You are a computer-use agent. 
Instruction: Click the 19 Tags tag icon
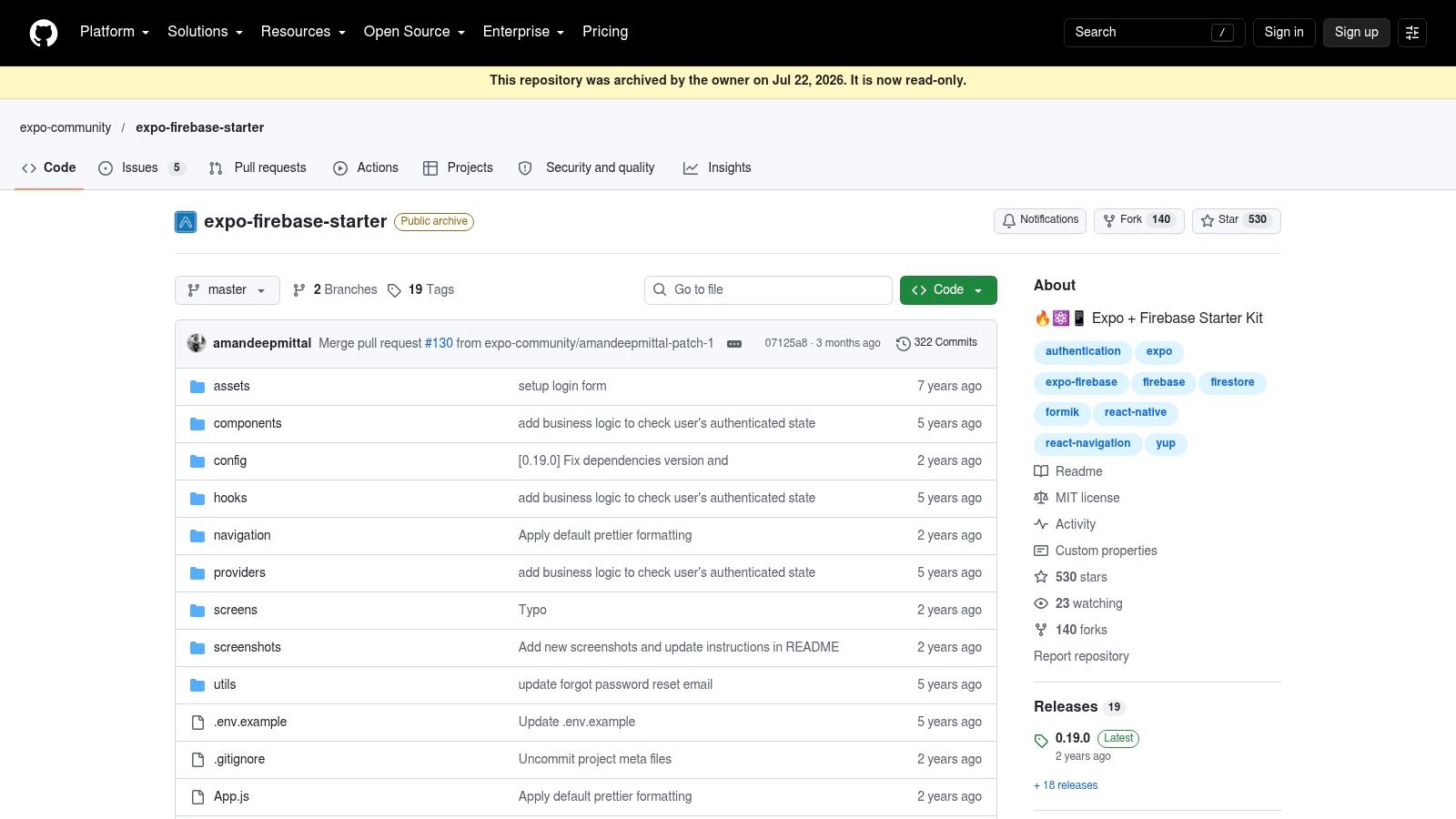(x=394, y=290)
